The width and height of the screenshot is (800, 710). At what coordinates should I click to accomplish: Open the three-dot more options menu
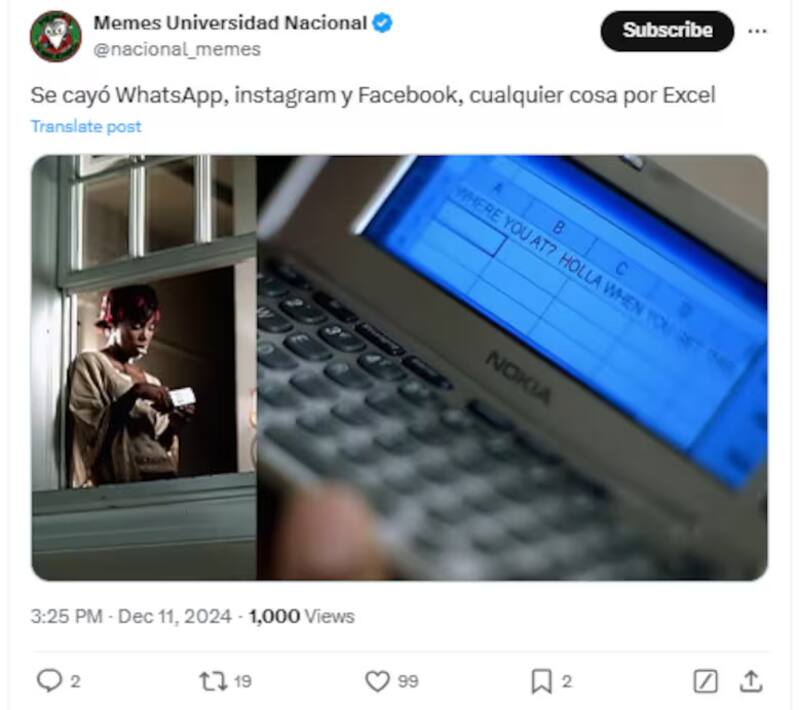757,31
